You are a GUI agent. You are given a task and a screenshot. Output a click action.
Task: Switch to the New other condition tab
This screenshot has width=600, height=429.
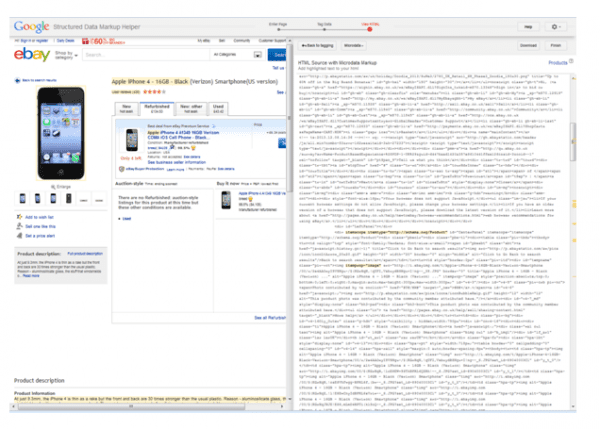191,109
